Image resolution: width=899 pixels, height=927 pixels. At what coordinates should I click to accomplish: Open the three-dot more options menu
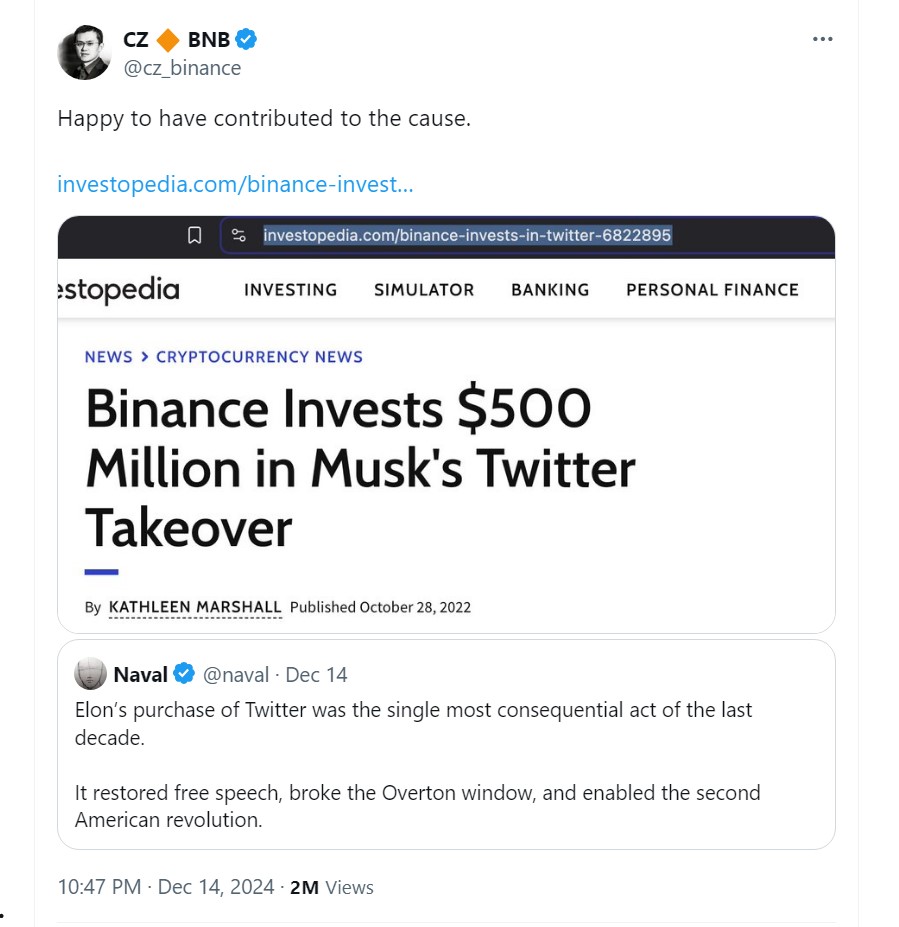(x=822, y=39)
